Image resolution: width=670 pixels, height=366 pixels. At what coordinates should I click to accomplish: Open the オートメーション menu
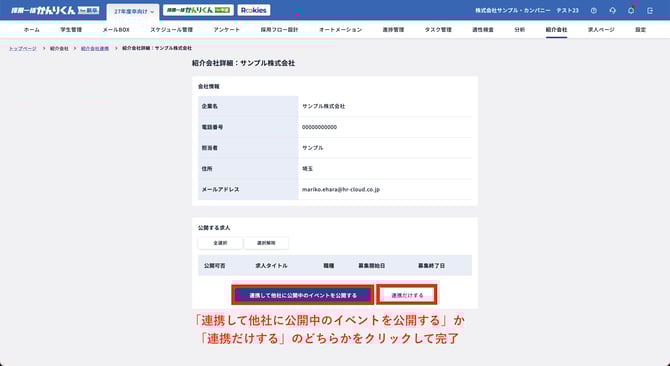click(x=341, y=30)
